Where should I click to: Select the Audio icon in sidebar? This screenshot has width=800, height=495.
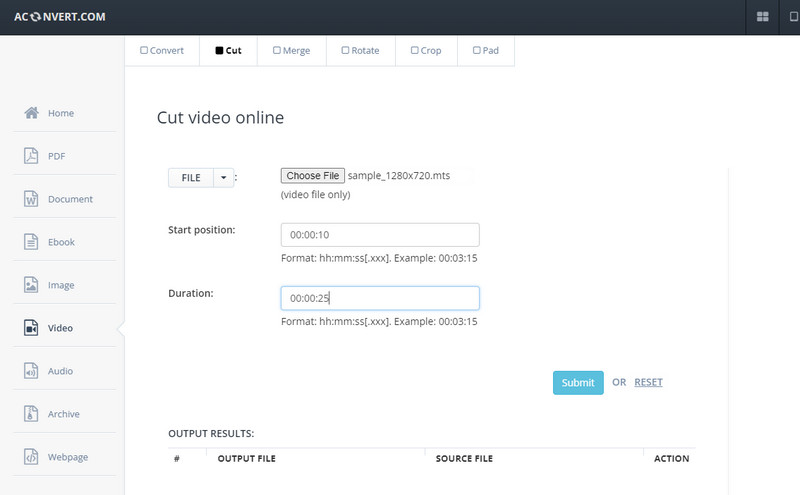click(31, 371)
